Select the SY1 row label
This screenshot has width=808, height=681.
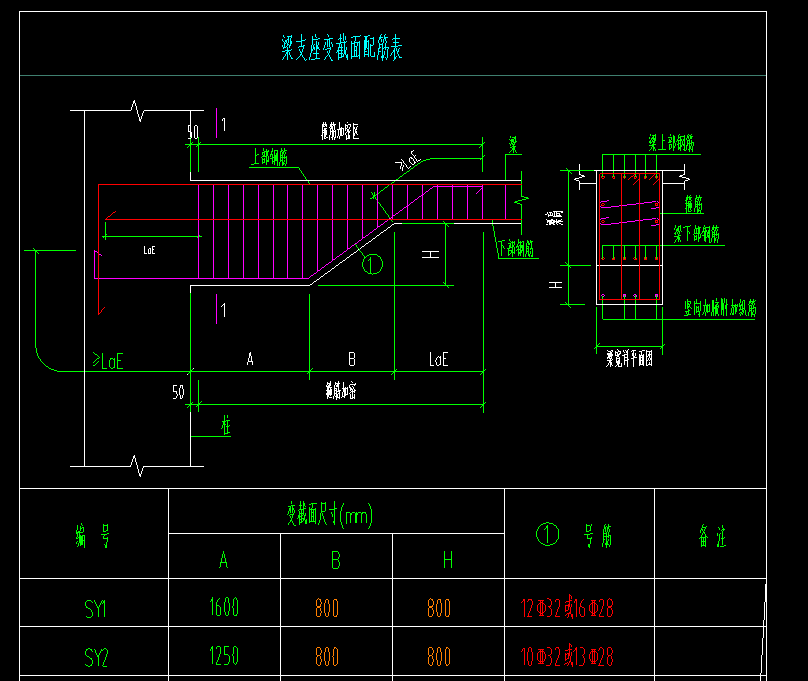95,609
